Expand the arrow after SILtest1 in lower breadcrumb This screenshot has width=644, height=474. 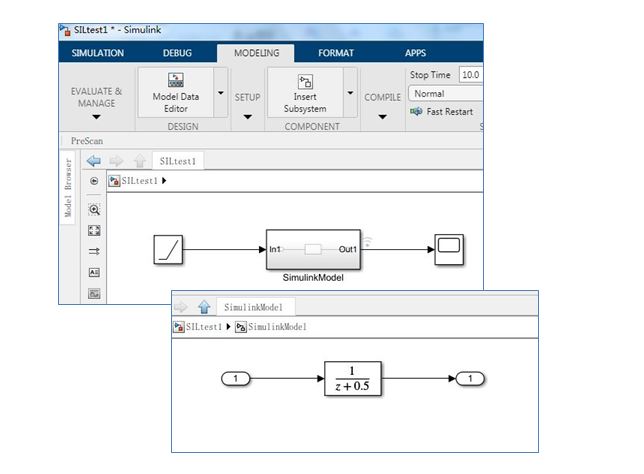pyautogui.click(x=228, y=327)
